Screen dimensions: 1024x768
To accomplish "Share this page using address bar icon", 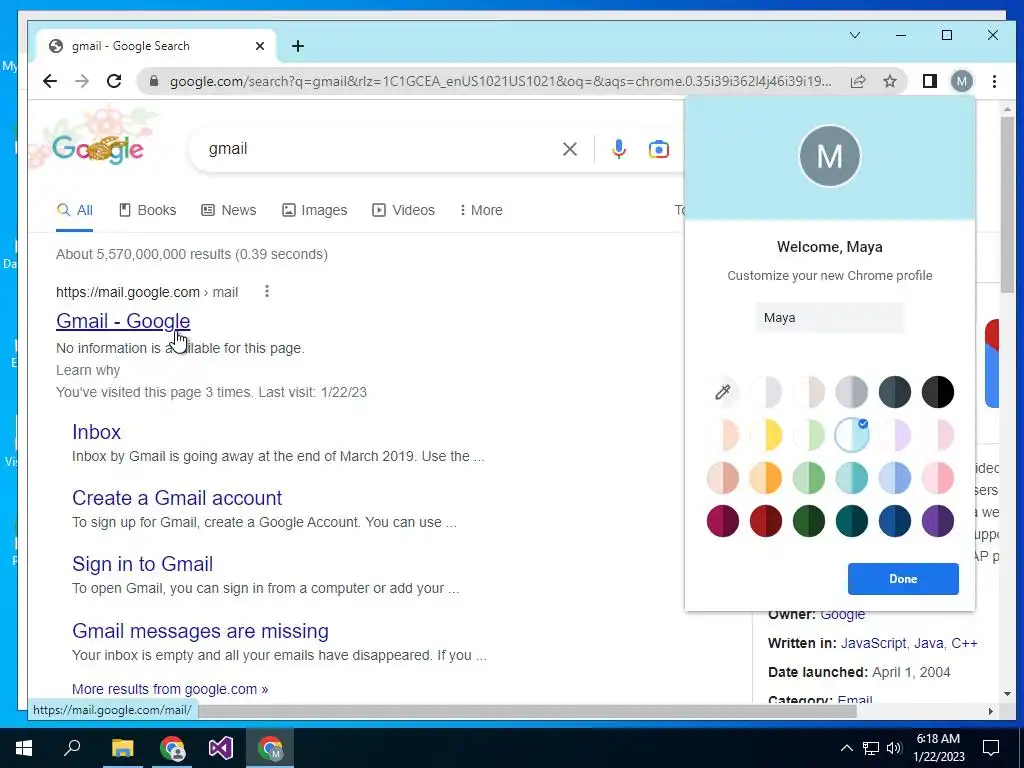I will pos(857,81).
